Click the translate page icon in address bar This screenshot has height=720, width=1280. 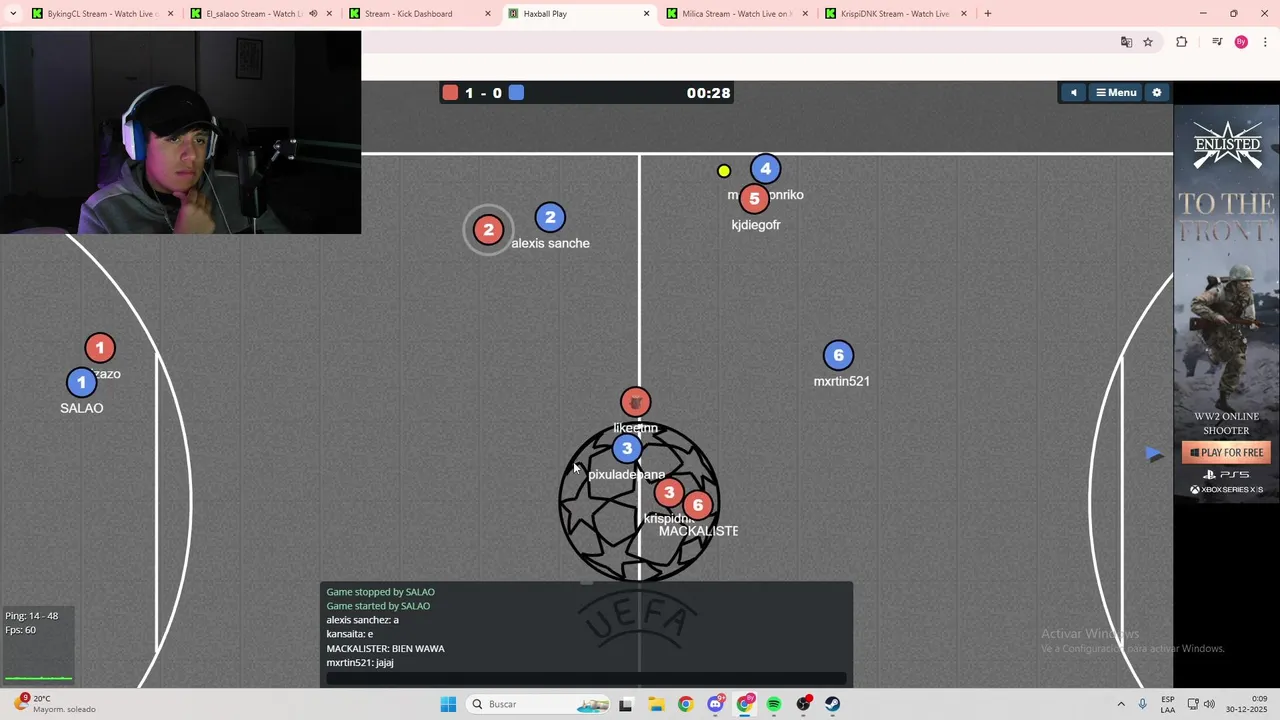(x=1126, y=42)
